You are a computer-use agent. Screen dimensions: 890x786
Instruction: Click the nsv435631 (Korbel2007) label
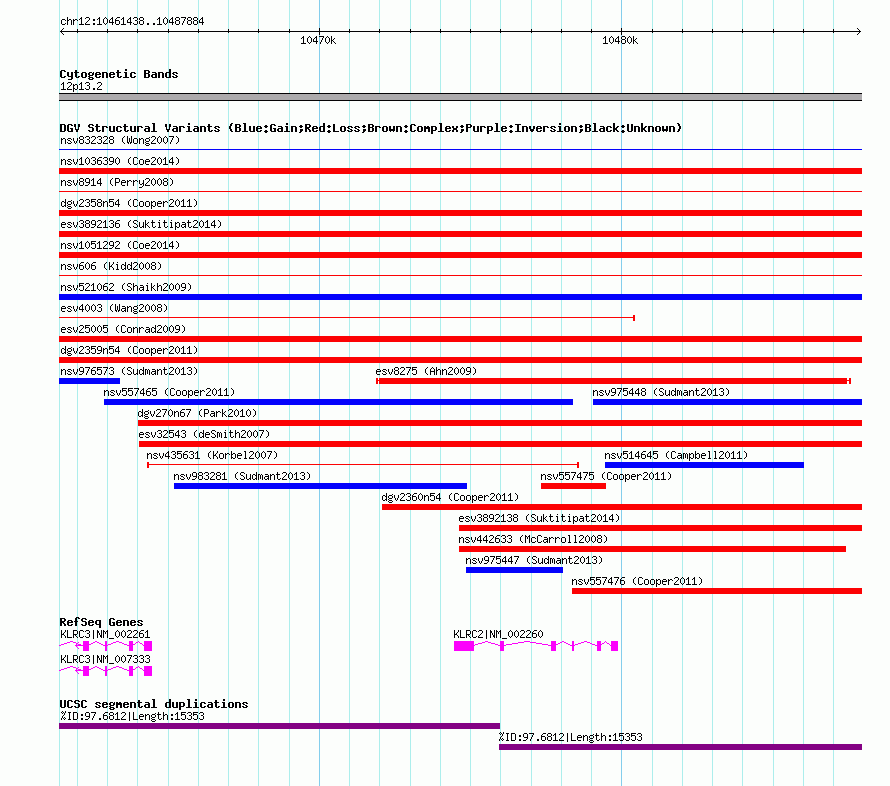(x=212, y=455)
